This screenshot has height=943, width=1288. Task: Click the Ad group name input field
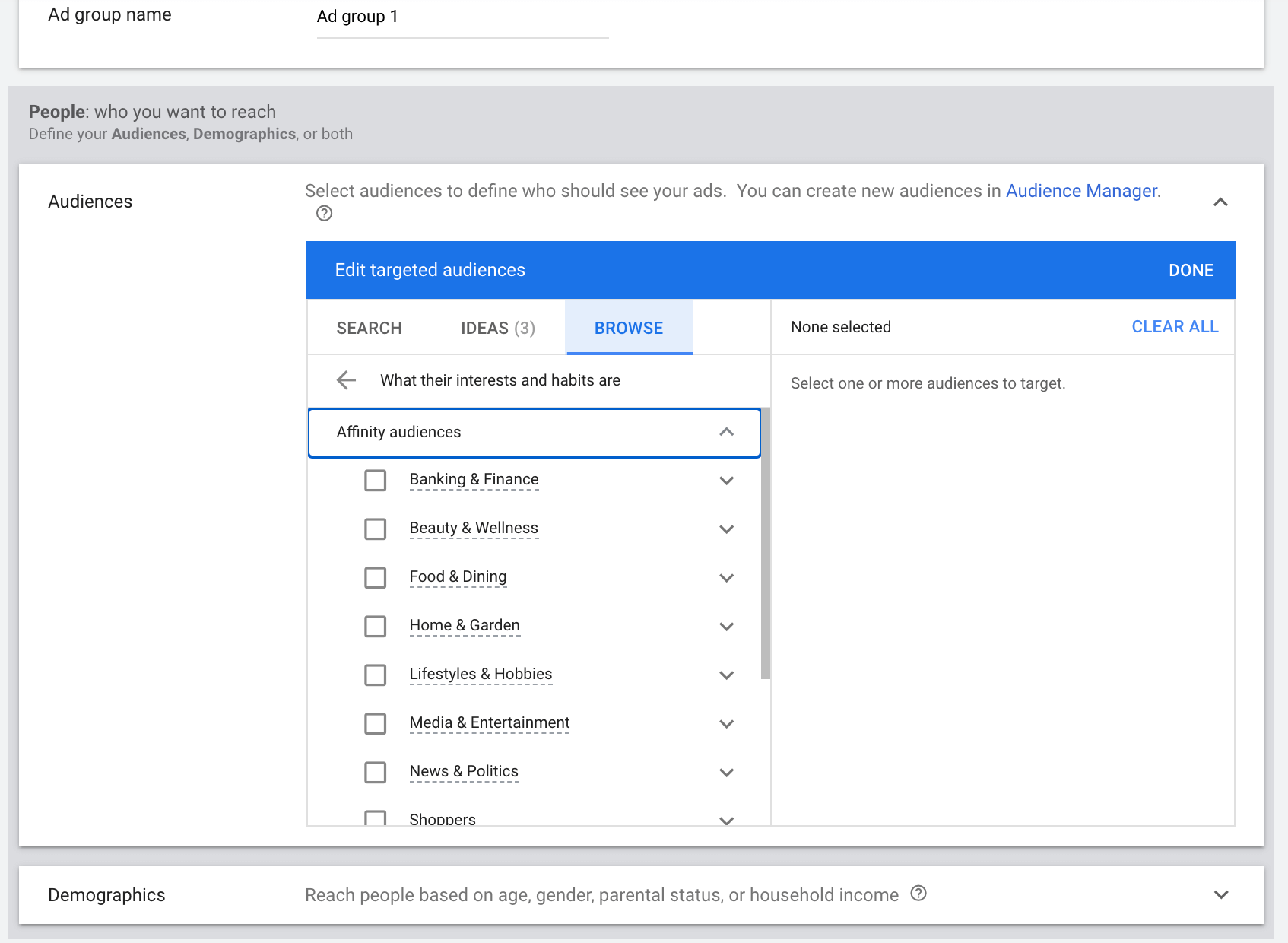point(462,17)
